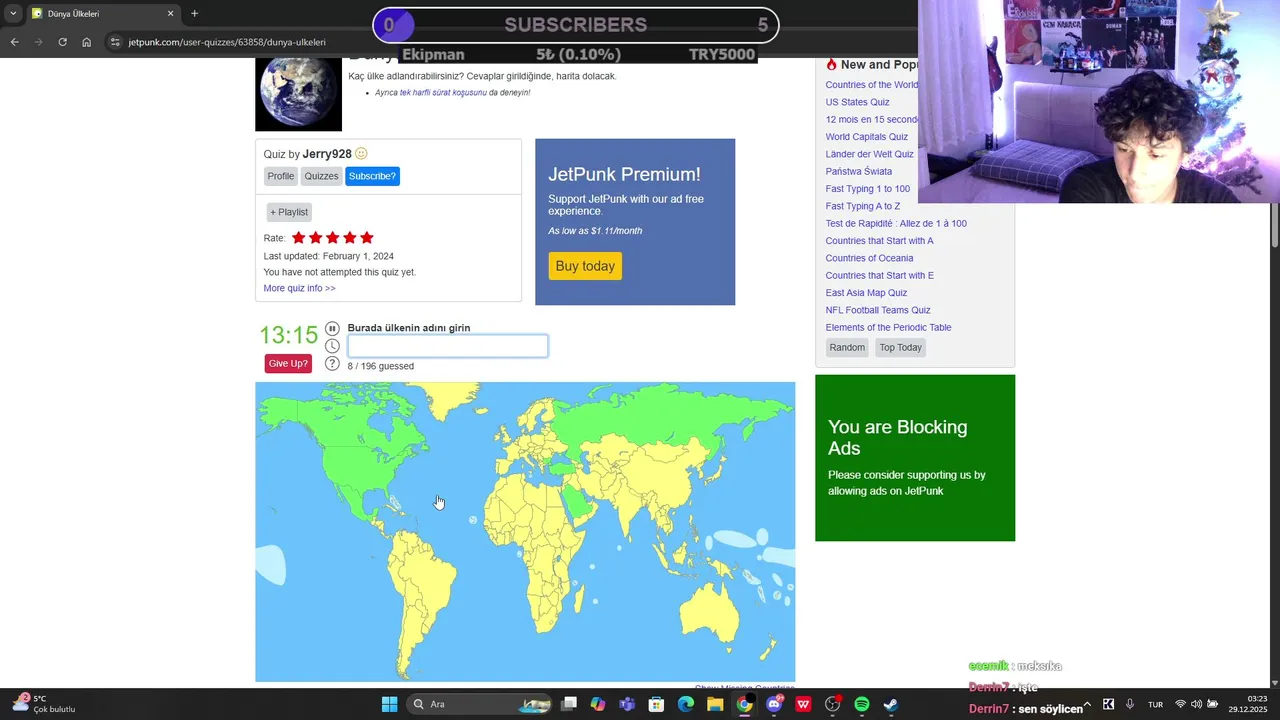
Task: Add quiz to a Playlist
Action: (289, 212)
